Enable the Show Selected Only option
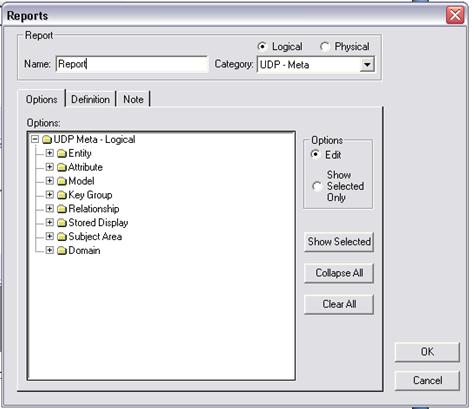 pyautogui.click(x=317, y=186)
